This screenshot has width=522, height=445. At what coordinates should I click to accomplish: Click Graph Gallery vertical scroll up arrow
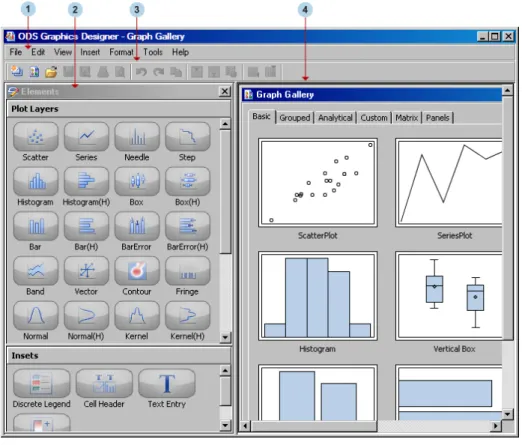coord(507,90)
